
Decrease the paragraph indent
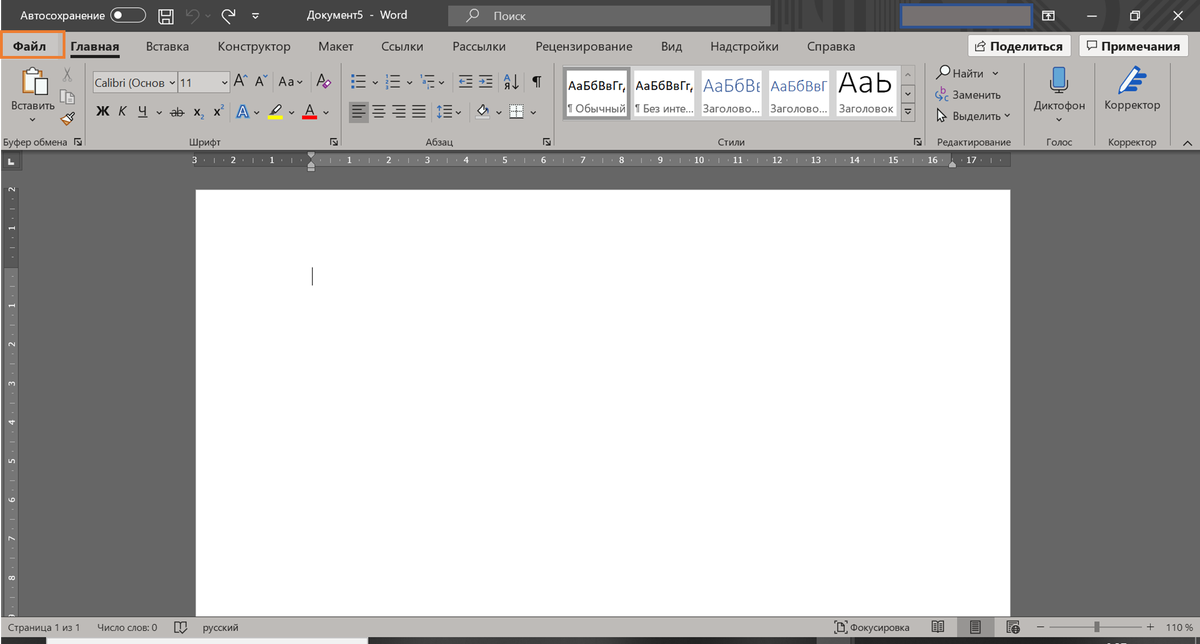tap(465, 82)
